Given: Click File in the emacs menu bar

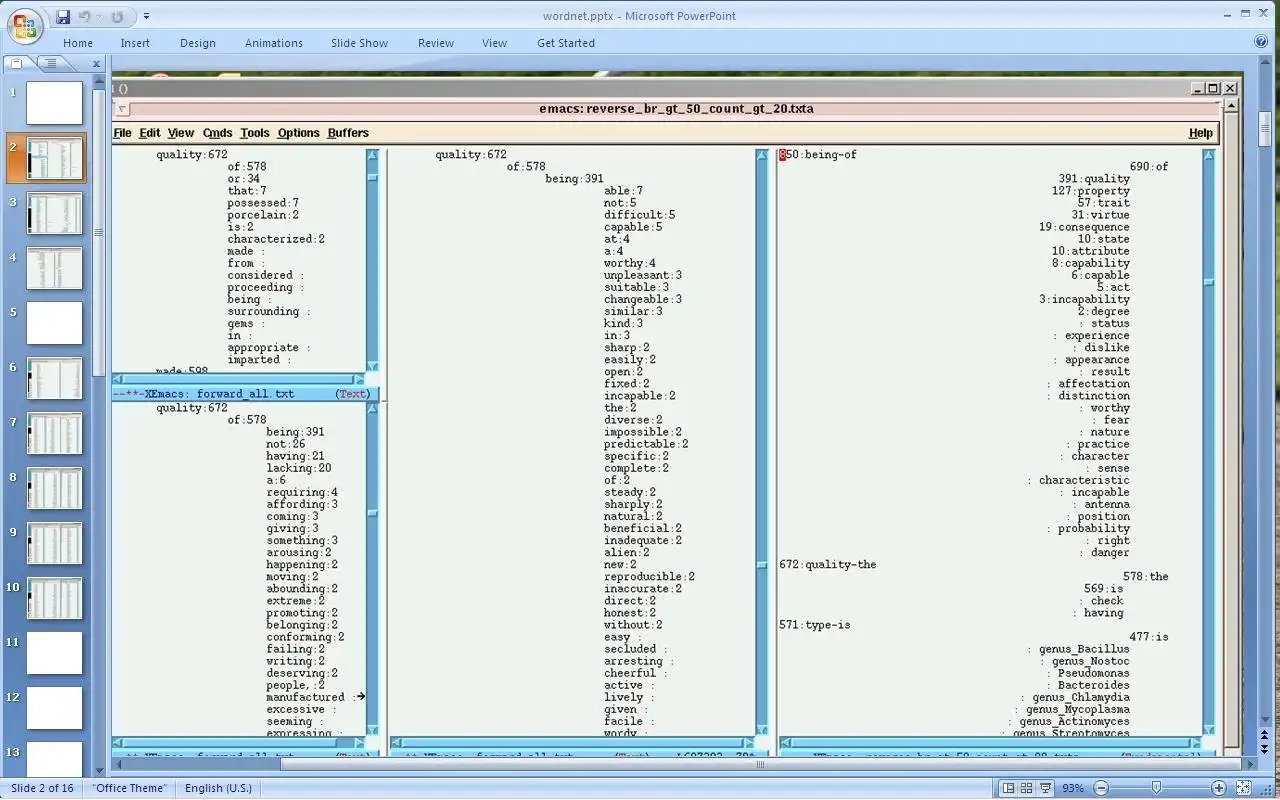Looking at the screenshot, I should 122,133.
